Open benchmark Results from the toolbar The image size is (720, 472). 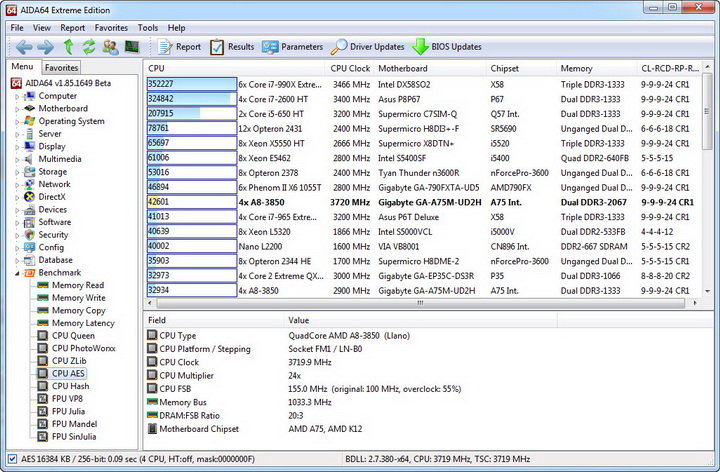(x=232, y=47)
